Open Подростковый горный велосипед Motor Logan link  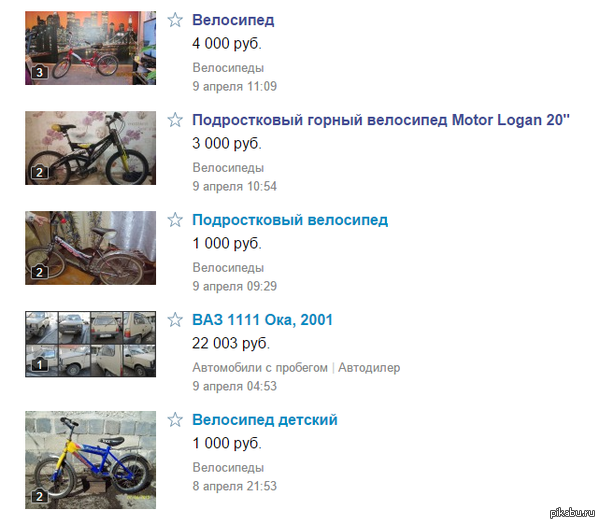(381, 120)
